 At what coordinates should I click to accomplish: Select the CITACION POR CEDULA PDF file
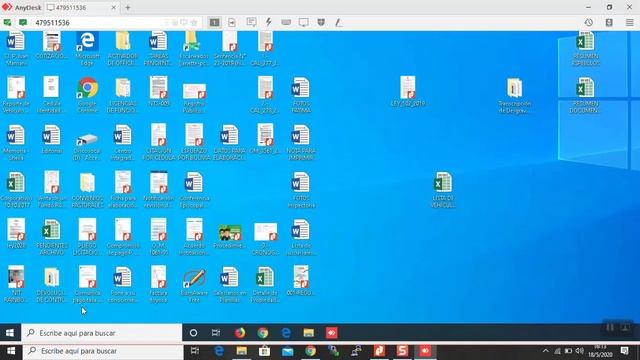tap(158, 142)
